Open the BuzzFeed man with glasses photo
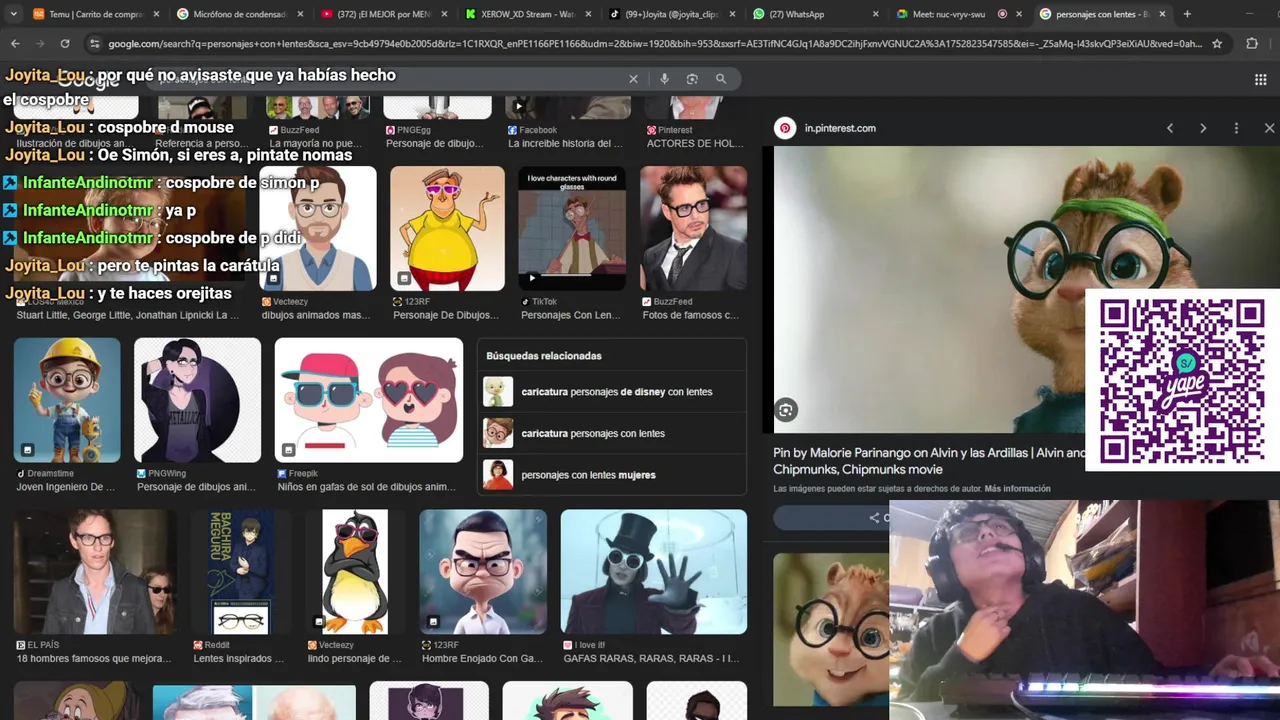The image size is (1280, 720). tap(693, 229)
